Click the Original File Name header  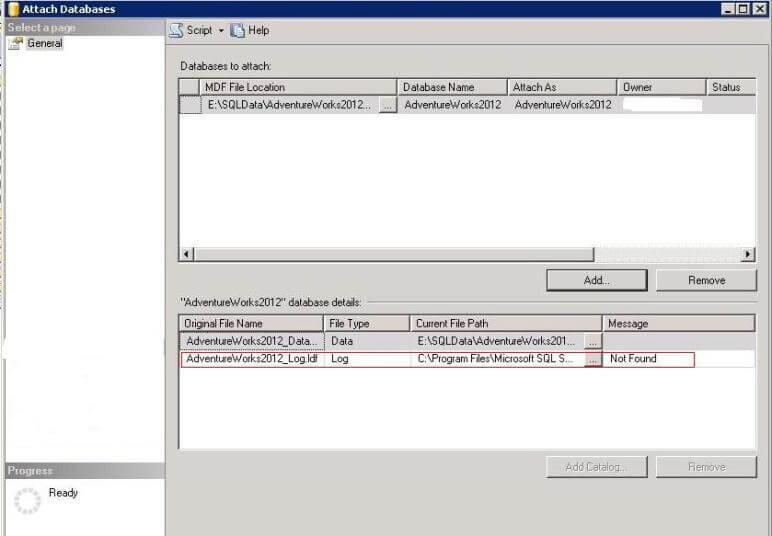[x=251, y=323]
